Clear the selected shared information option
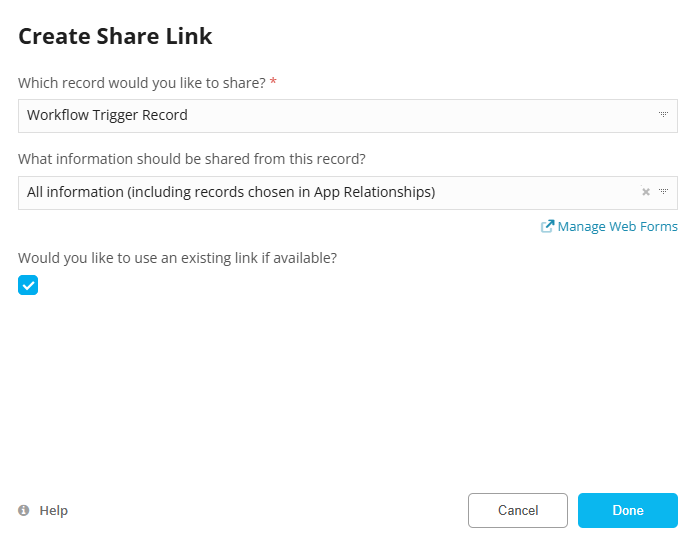Image resolution: width=694 pixels, height=545 pixels. (646, 192)
